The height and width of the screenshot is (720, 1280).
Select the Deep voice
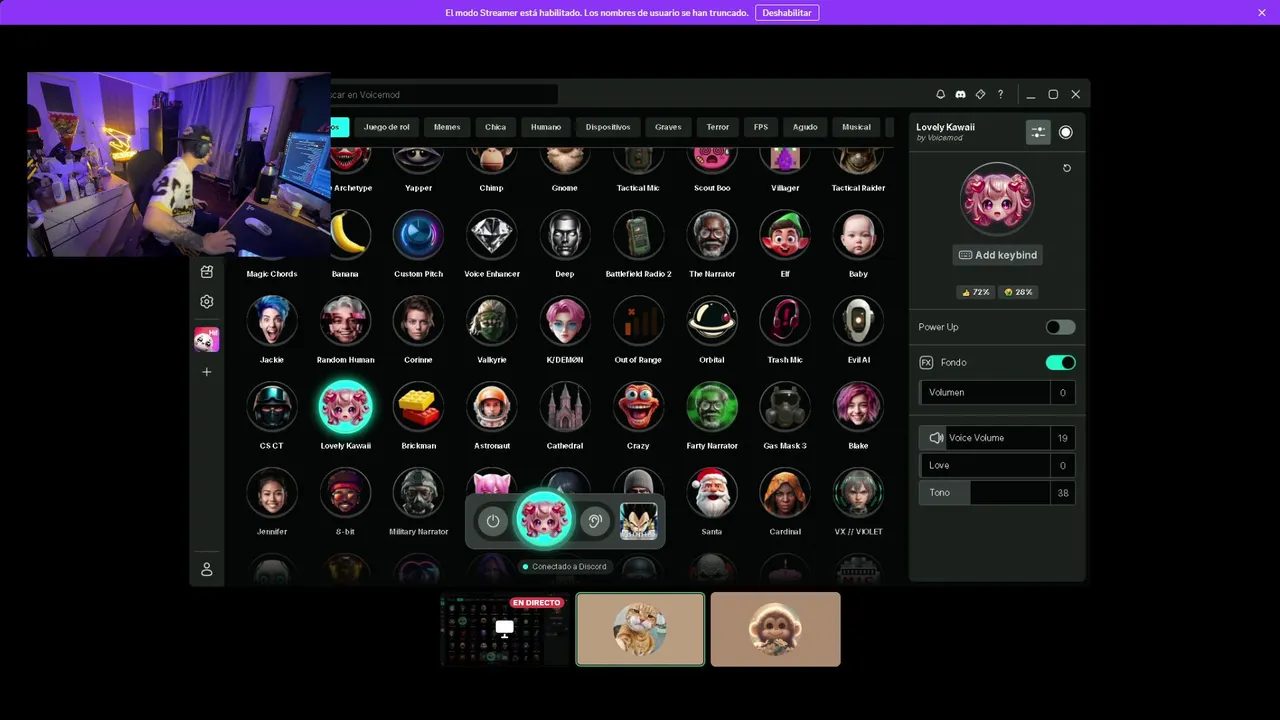click(x=565, y=235)
